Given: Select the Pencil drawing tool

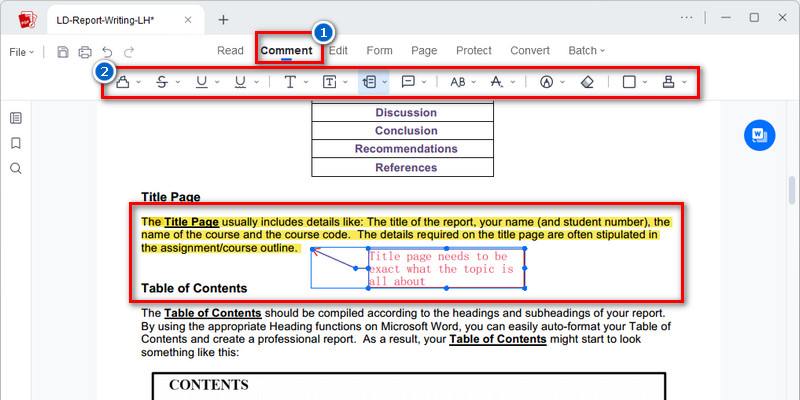Looking at the screenshot, I should (547, 82).
